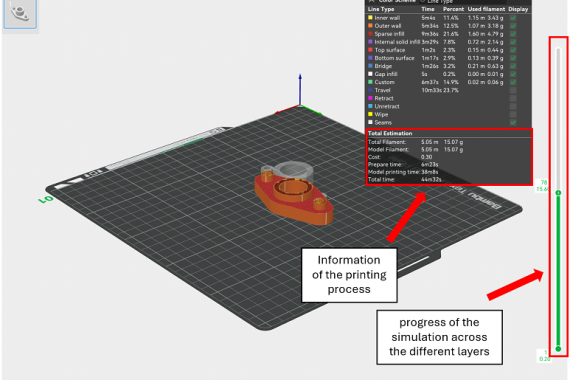
Task: Click the orange Outer wall color swatch
Action: [370, 25]
